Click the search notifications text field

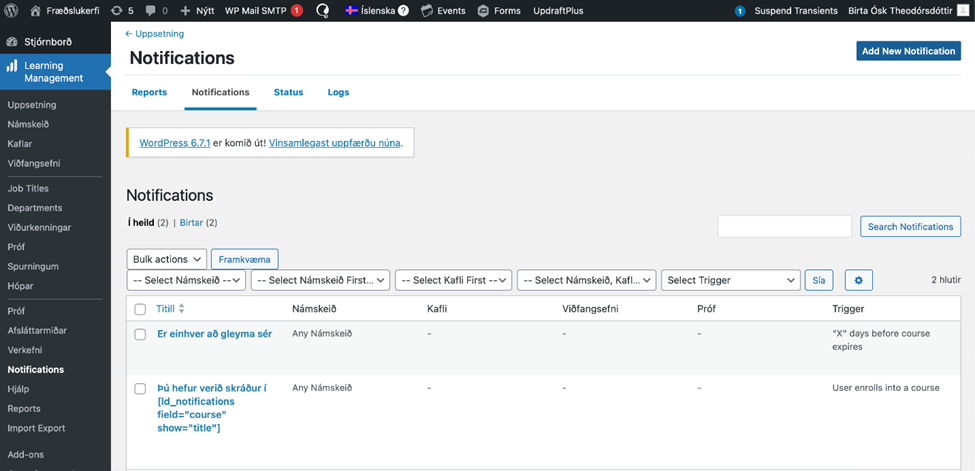click(x=784, y=227)
